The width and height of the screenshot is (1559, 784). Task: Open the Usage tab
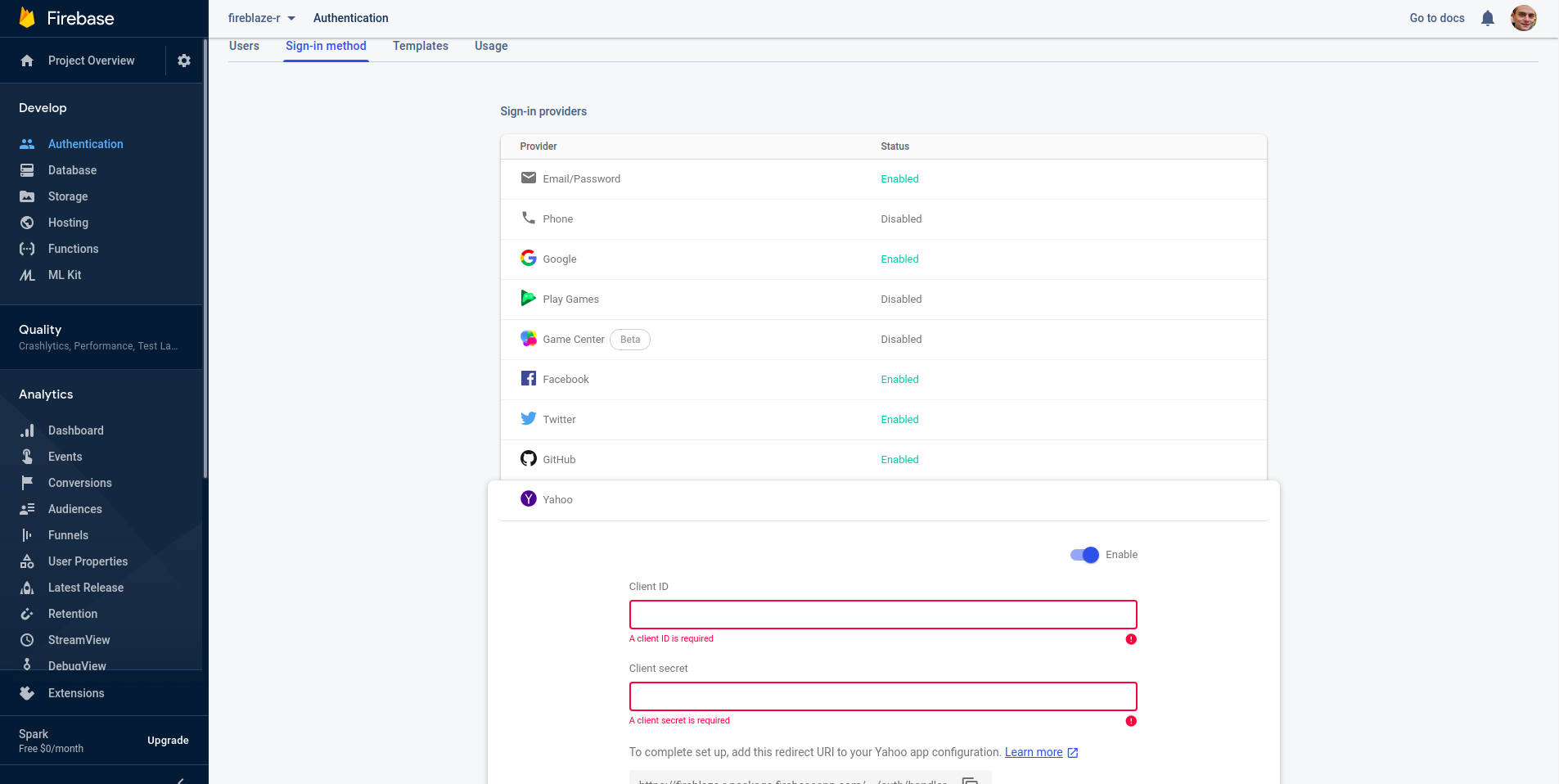491,46
